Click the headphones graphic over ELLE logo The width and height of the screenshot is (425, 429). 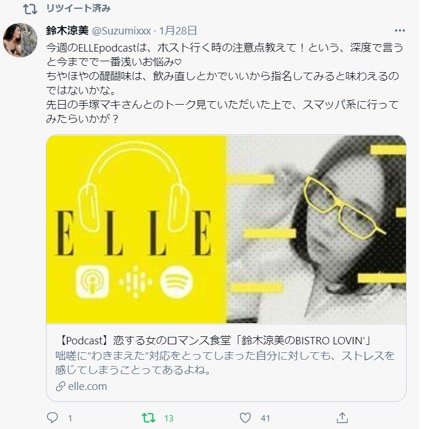click(x=134, y=187)
